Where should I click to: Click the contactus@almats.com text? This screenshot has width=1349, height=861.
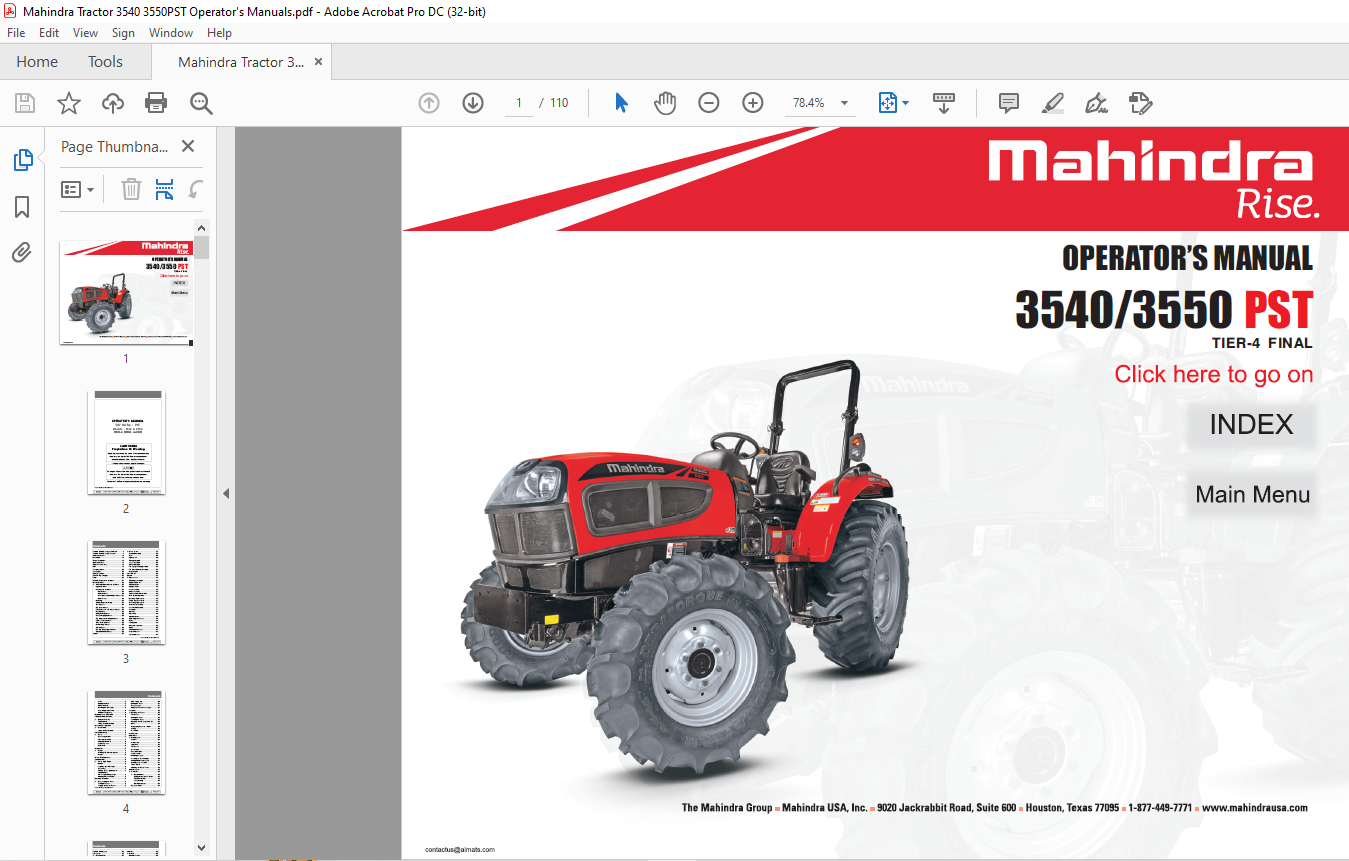tap(460, 849)
